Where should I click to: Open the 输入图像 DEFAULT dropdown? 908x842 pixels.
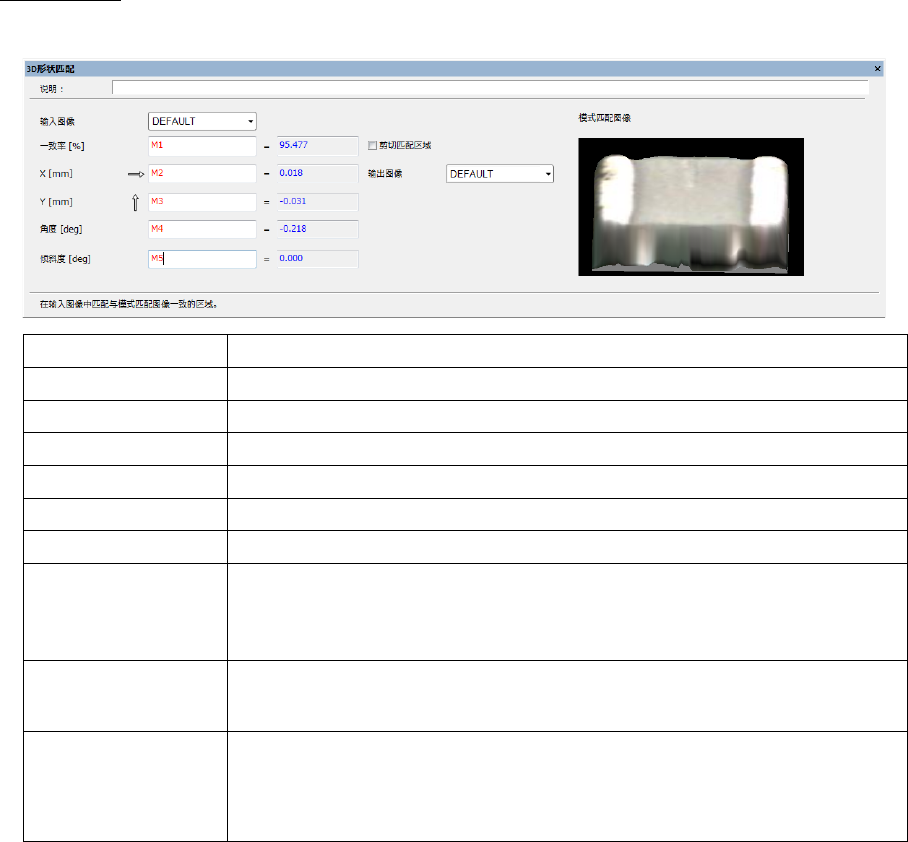[202, 121]
